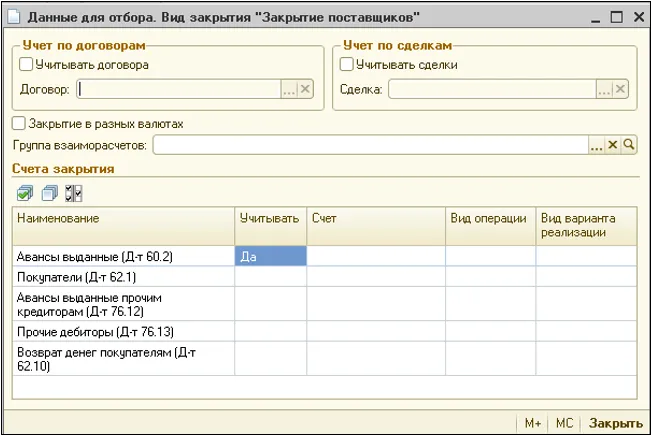The image size is (652, 436).
Task: Click the Вид варианта реализации column header
Action: click(x=586, y=226)
